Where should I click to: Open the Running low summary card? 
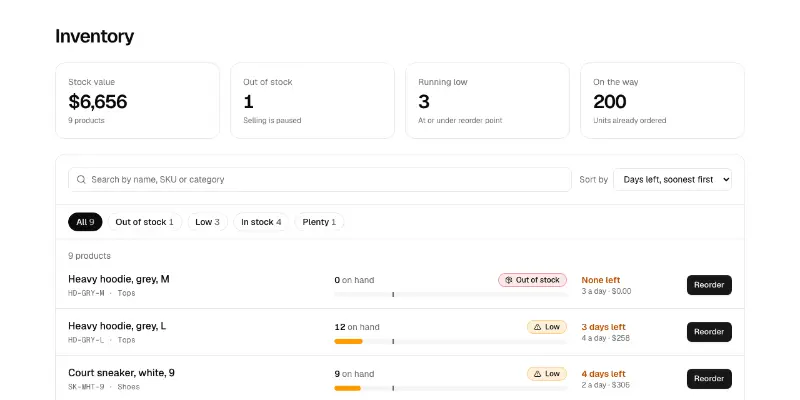pyautogui.click(x=487, y=101)
